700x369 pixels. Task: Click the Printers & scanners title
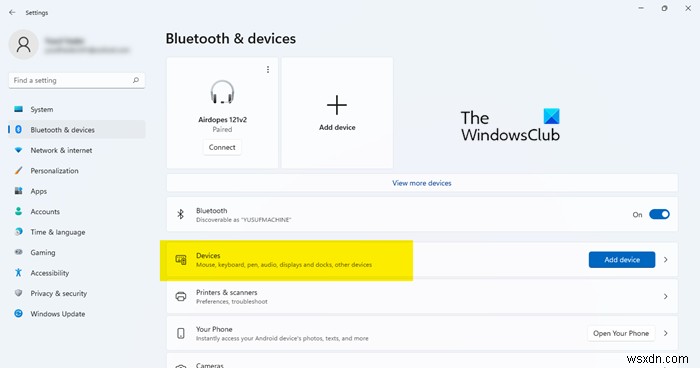click(227, 292)
